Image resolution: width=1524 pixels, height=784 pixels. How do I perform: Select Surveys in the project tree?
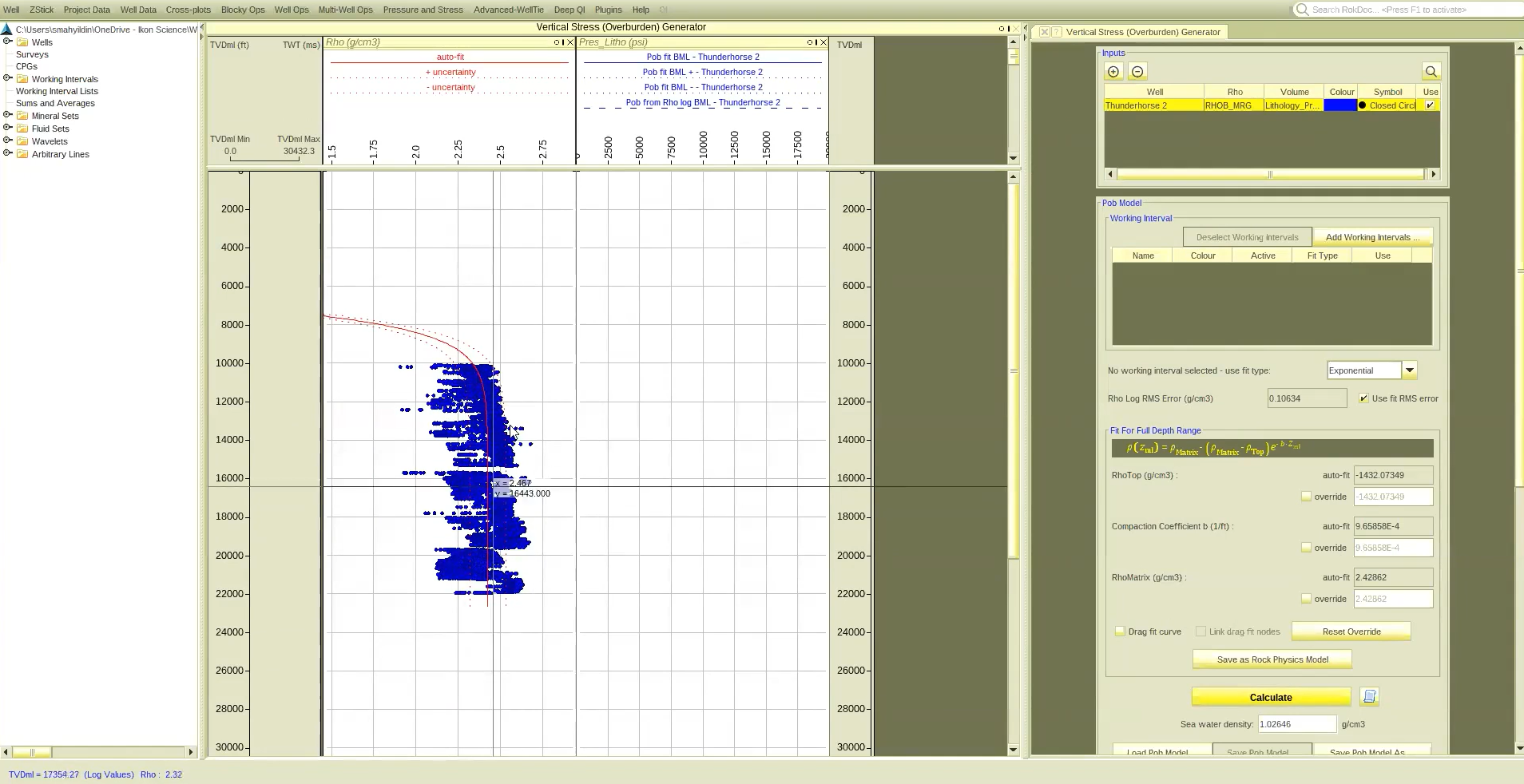tap(32, 54)
